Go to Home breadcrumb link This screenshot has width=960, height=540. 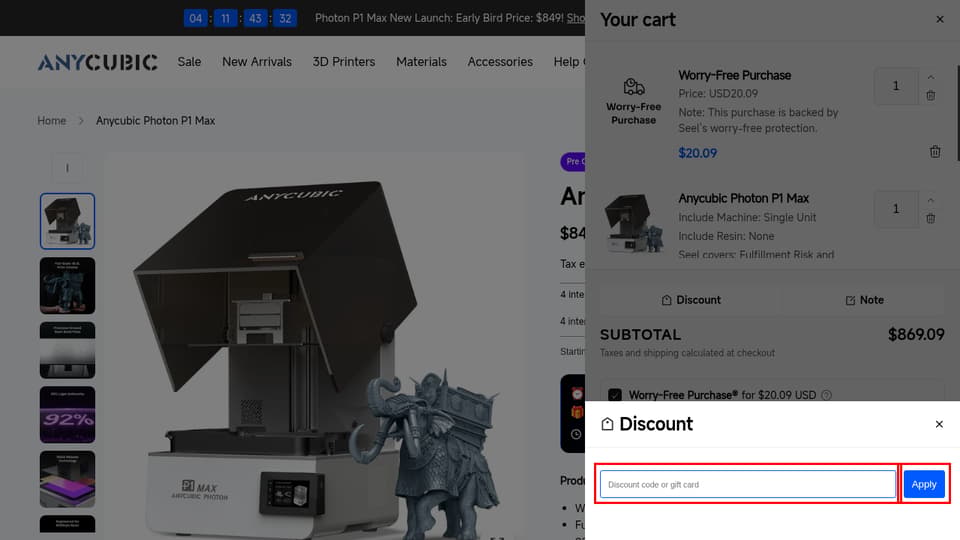51,121
